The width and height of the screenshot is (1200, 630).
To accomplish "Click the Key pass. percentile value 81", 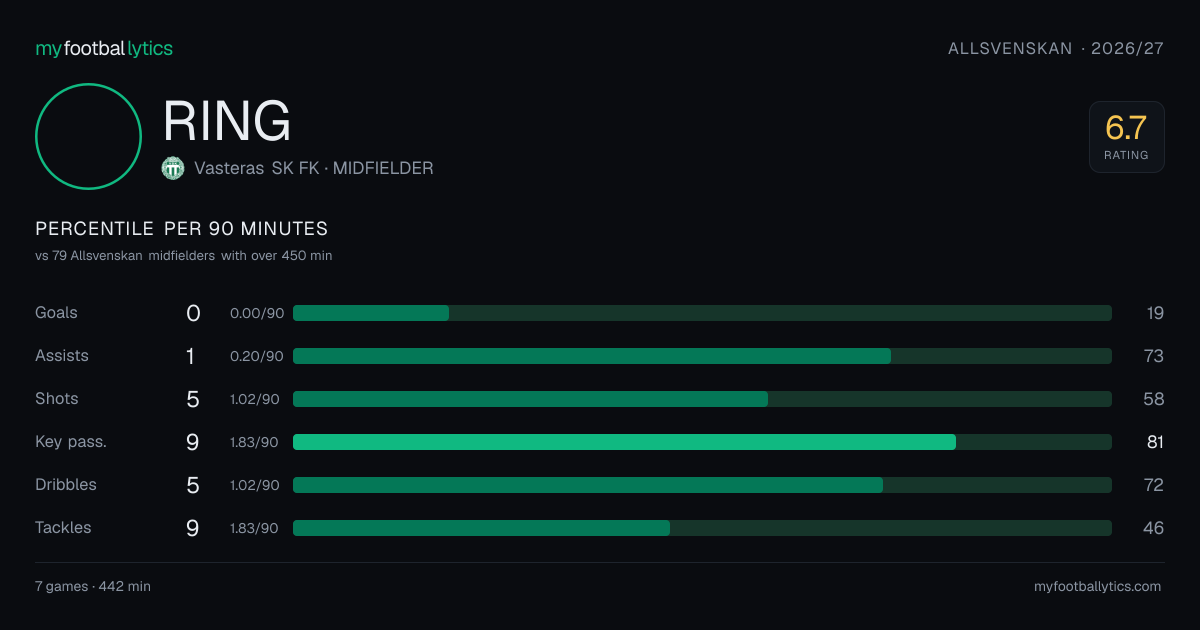I will pyautogui.click(x=1155, y=442).
